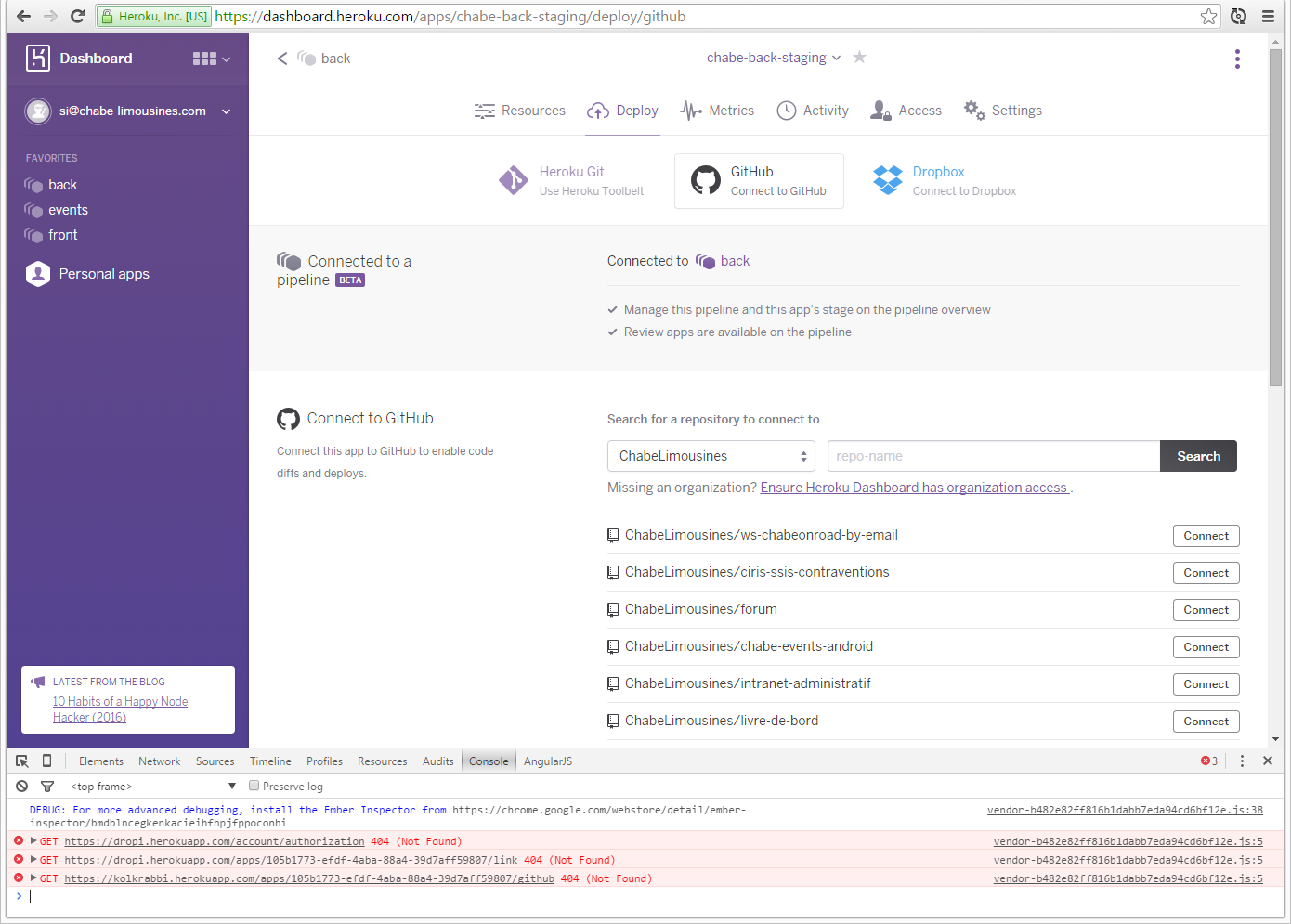Reload the page with refresh icon
Image resolution: width=1291 pixels, height=924 pixels.
coord(77,16)
